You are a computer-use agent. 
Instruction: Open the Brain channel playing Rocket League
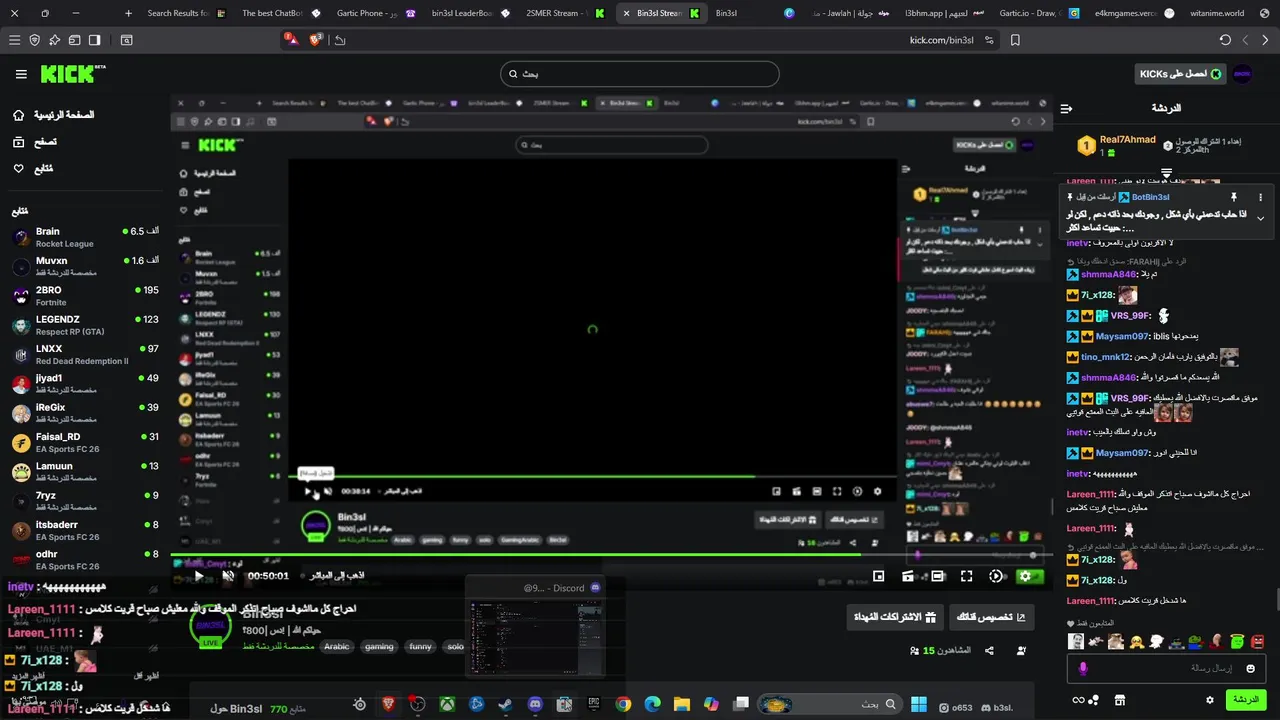pos(85,237)
